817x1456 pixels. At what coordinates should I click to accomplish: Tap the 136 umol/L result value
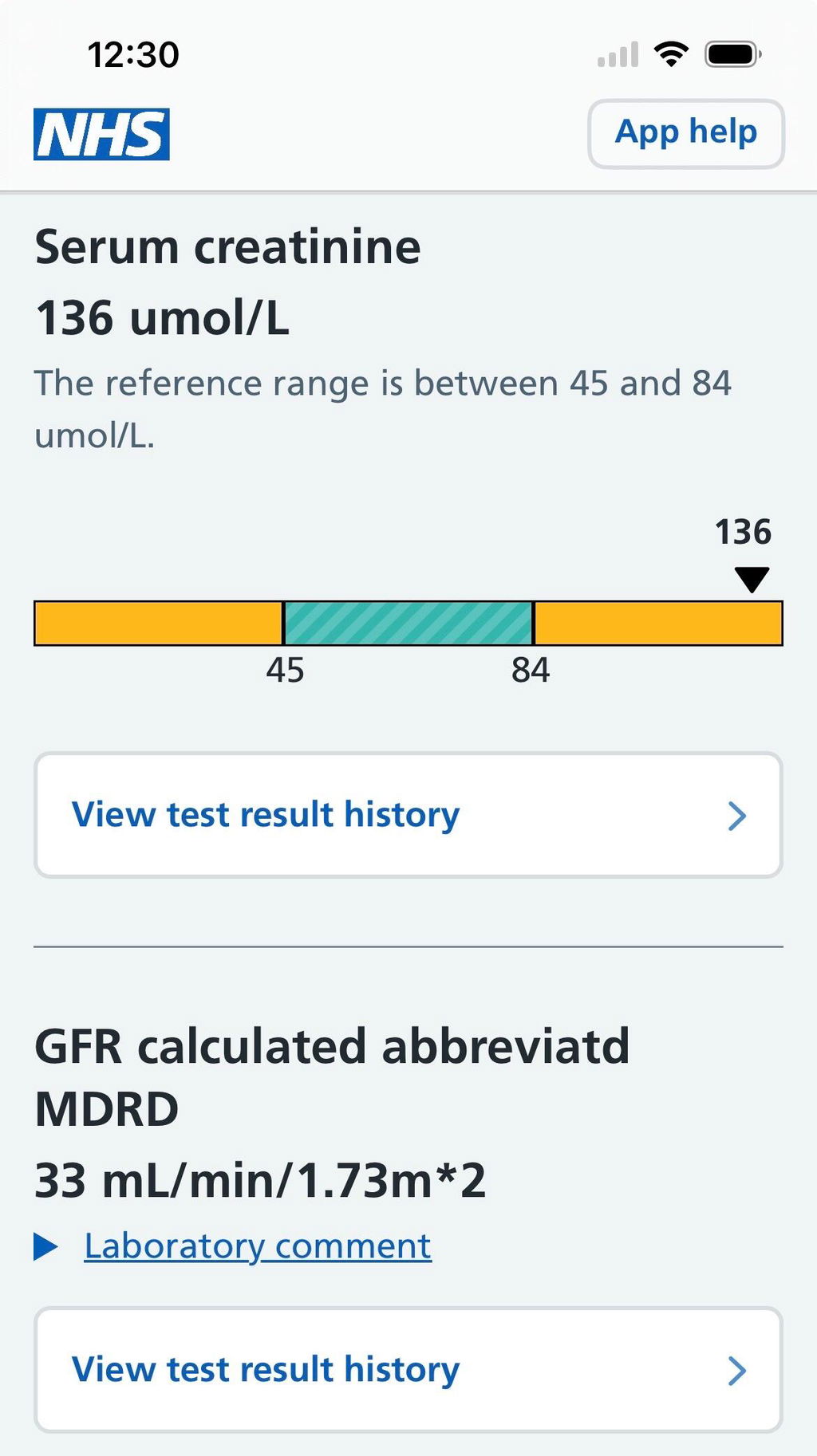point(162,318)
